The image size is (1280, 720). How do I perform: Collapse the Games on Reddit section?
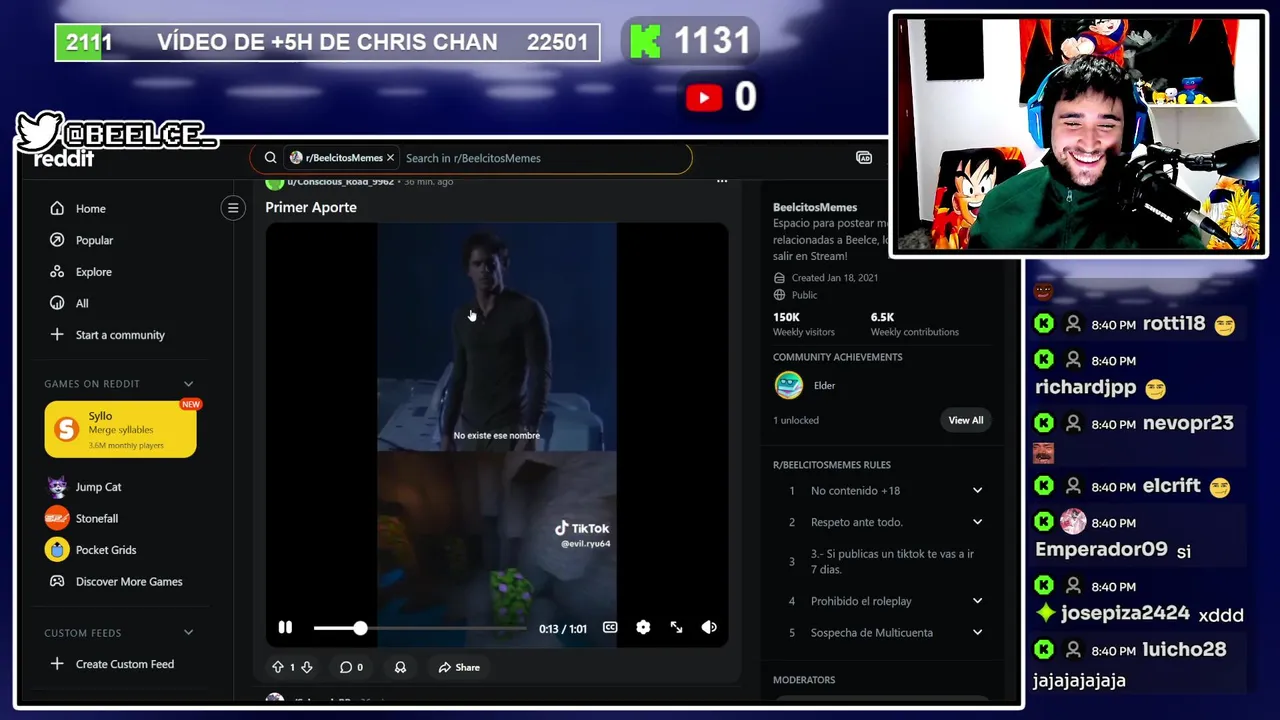tap(188, 384)
